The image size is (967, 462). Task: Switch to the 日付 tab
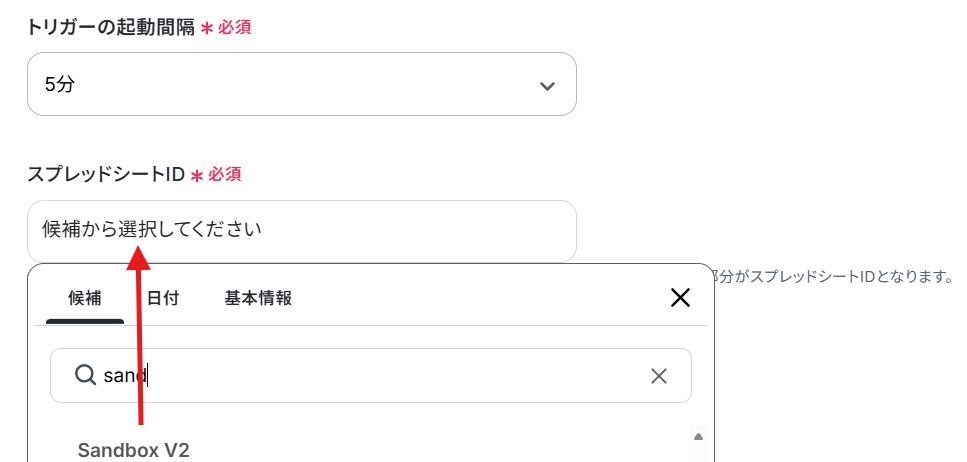pos(163,299)
